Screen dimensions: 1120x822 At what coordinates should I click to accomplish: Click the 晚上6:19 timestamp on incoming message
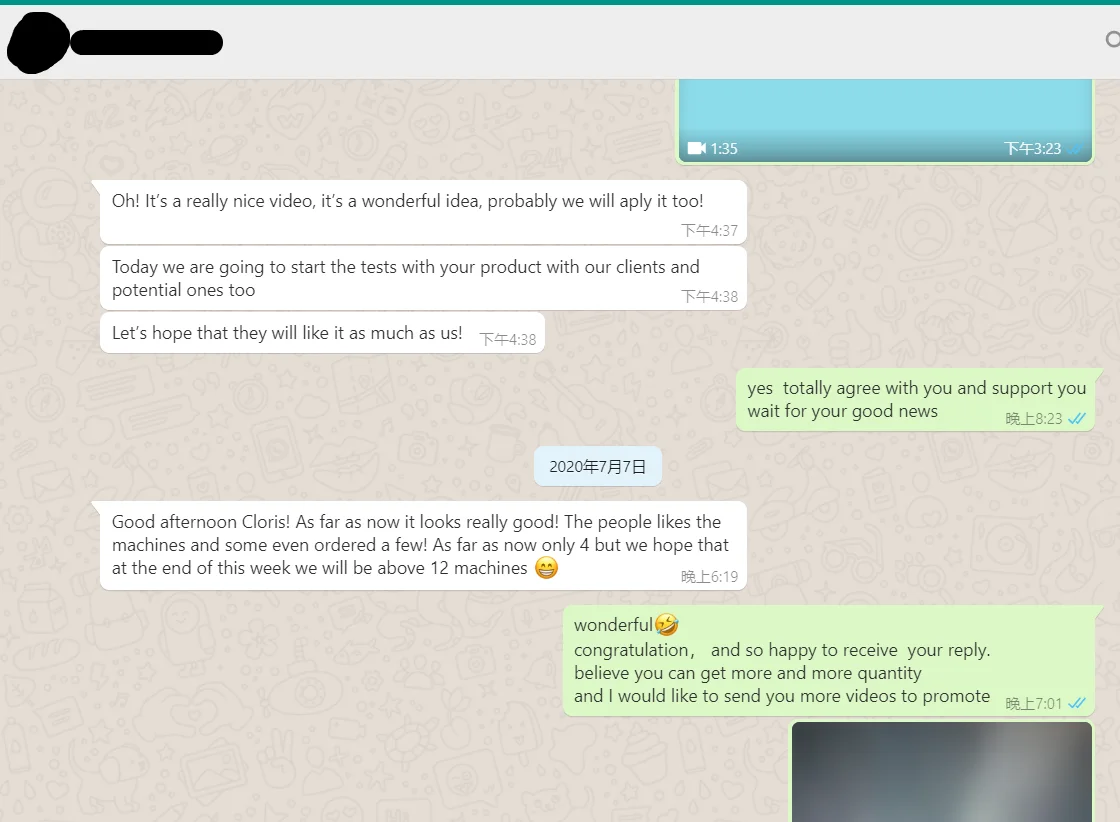[x=709, y=576]
